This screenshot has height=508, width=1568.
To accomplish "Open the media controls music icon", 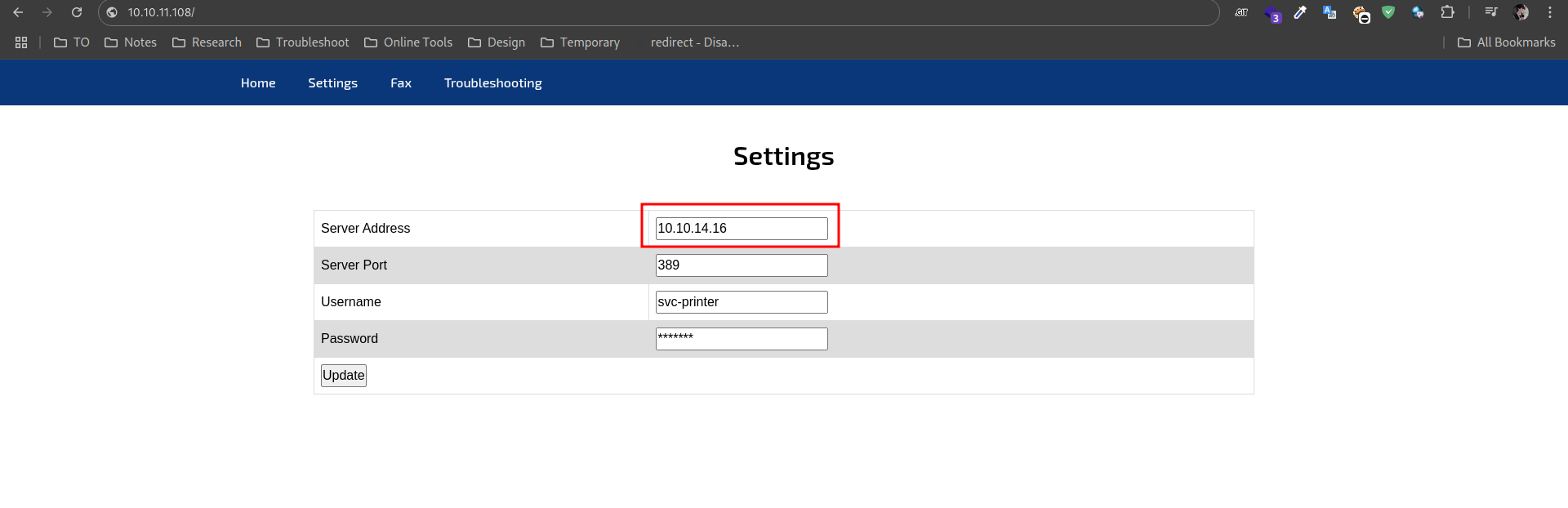I will coord(1491,12).
